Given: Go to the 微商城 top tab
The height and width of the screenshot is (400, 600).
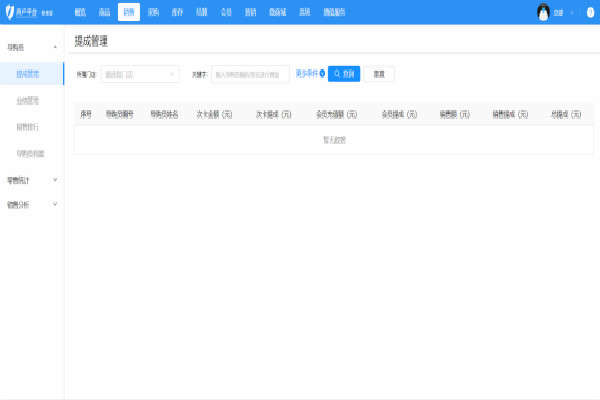Looking at the screenshot, I should (277, 12).
